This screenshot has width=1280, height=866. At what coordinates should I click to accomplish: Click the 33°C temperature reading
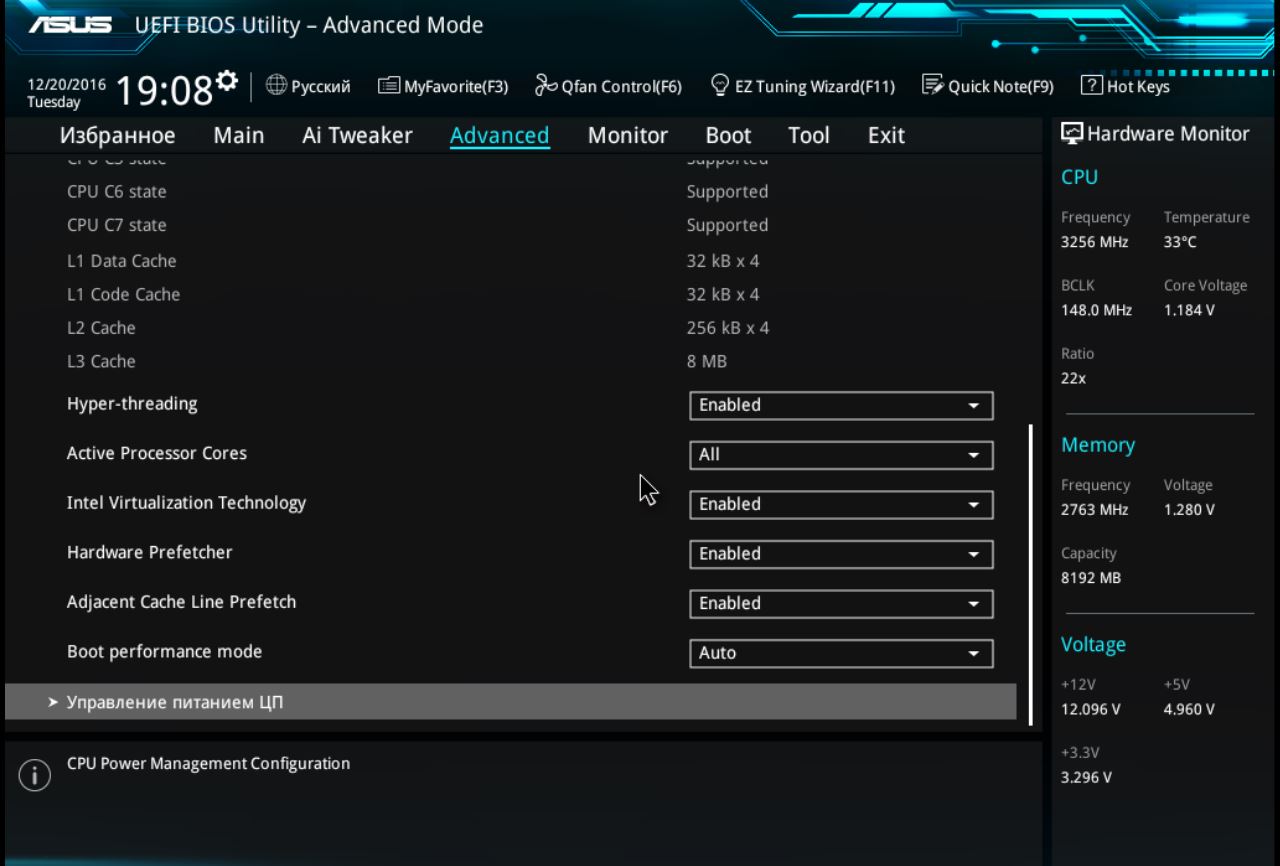click(1180, 242)
